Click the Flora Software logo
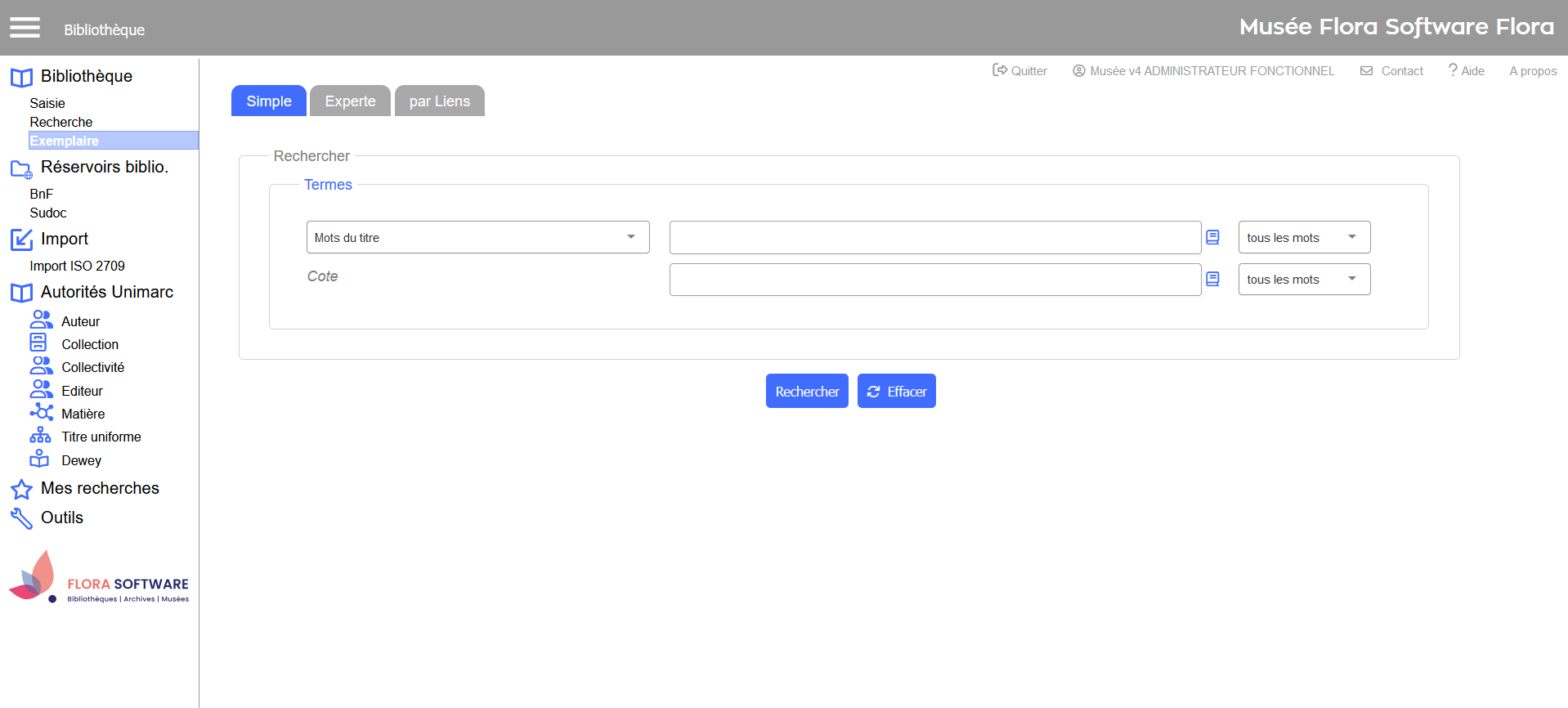This screenshot has height=708, width=1568. click(99, 577)
